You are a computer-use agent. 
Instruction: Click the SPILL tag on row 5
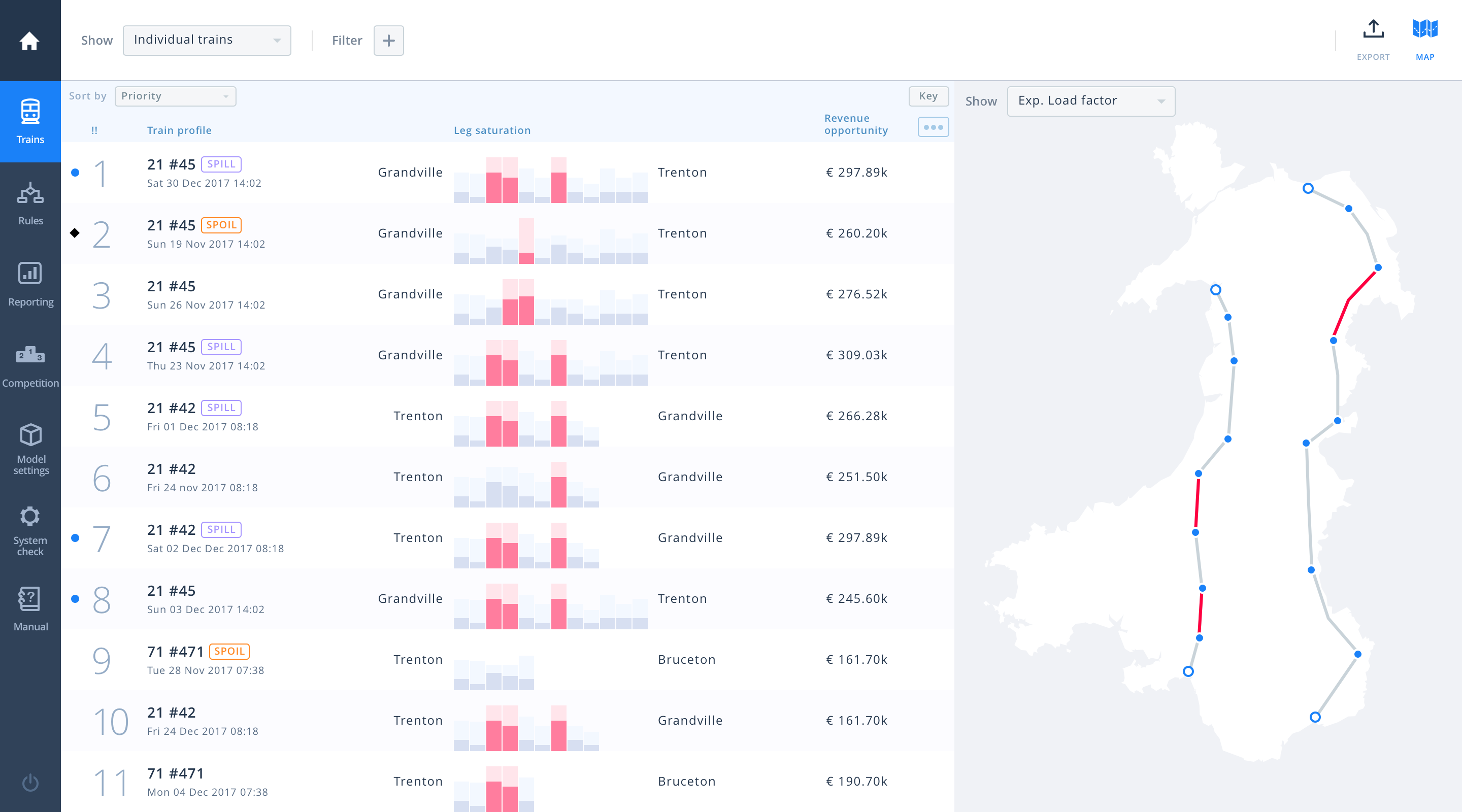point(221,408)
